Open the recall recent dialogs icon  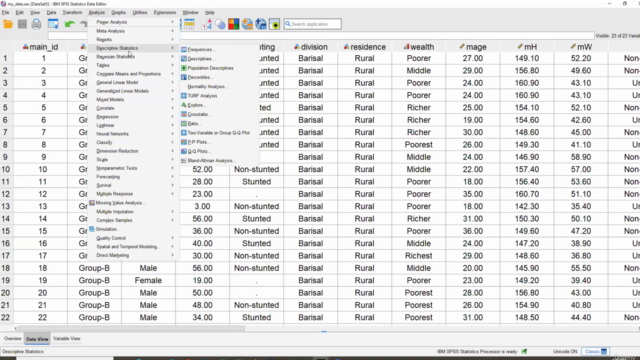pos(53,24)
